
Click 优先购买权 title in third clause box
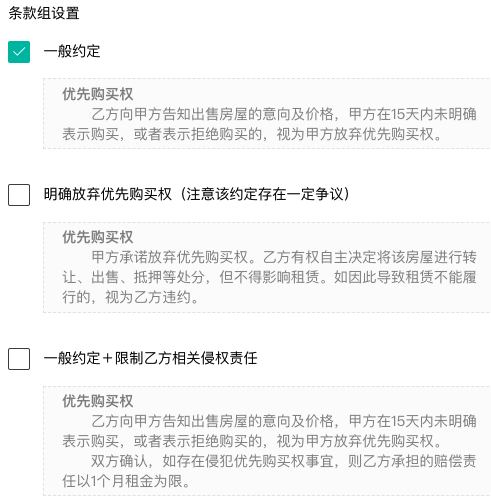[x=98, y=401]
